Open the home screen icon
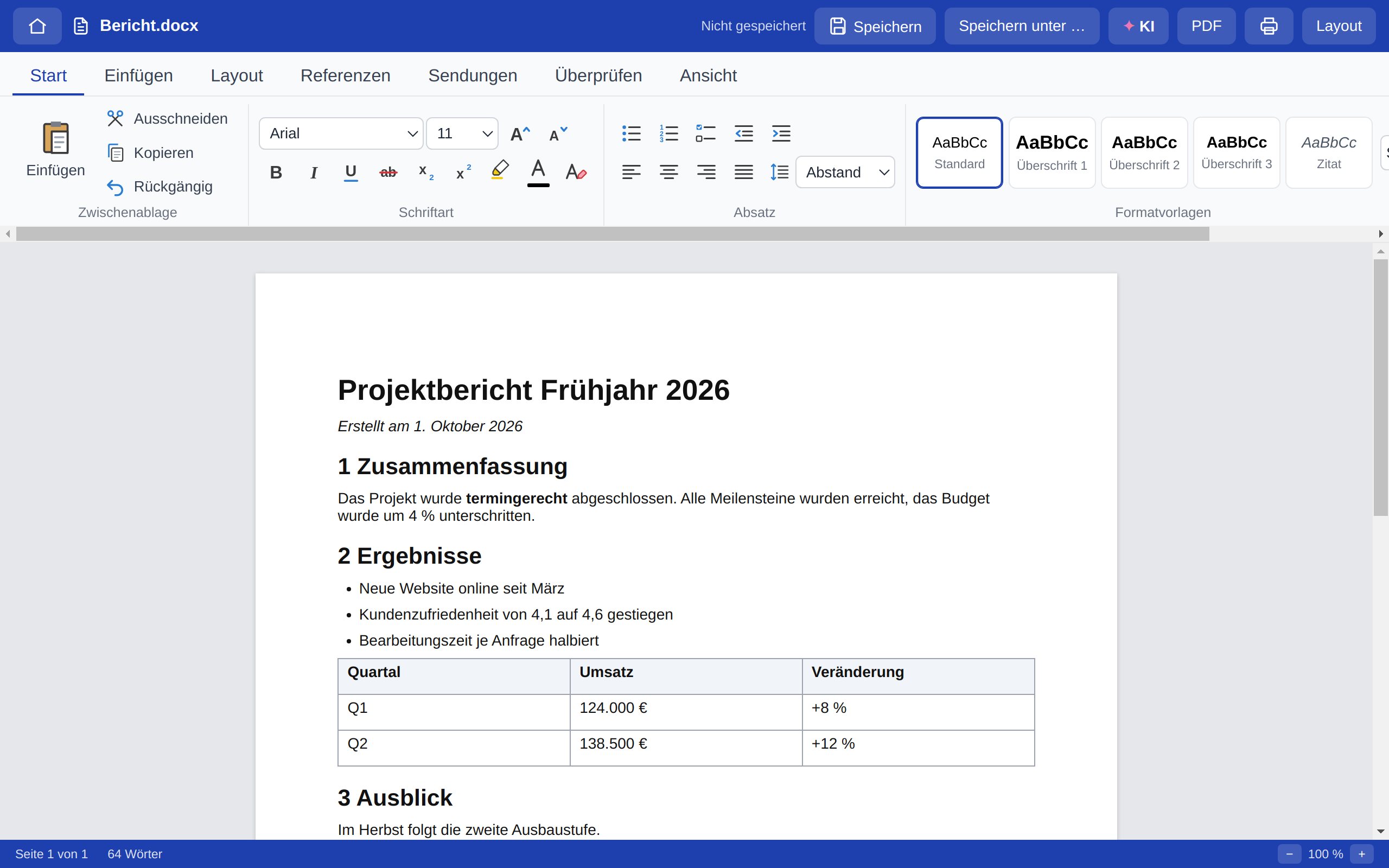The width and height of the screenshot is (1389, 868). (x=37, y=26)
